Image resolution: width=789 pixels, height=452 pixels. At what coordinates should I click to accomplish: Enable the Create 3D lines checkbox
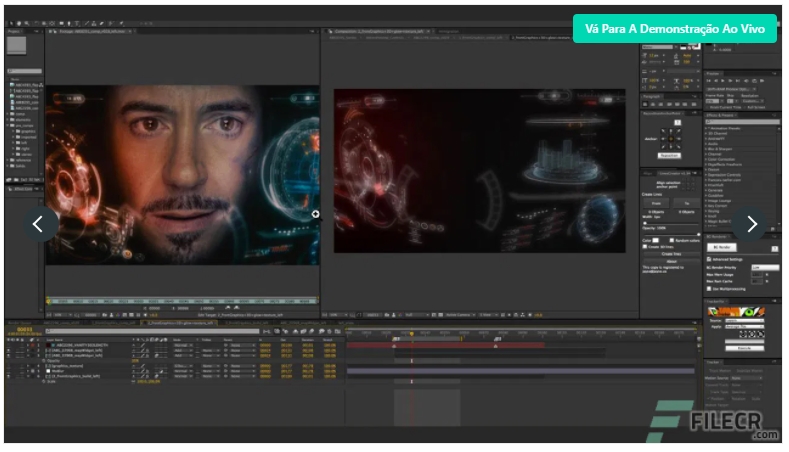645,247
